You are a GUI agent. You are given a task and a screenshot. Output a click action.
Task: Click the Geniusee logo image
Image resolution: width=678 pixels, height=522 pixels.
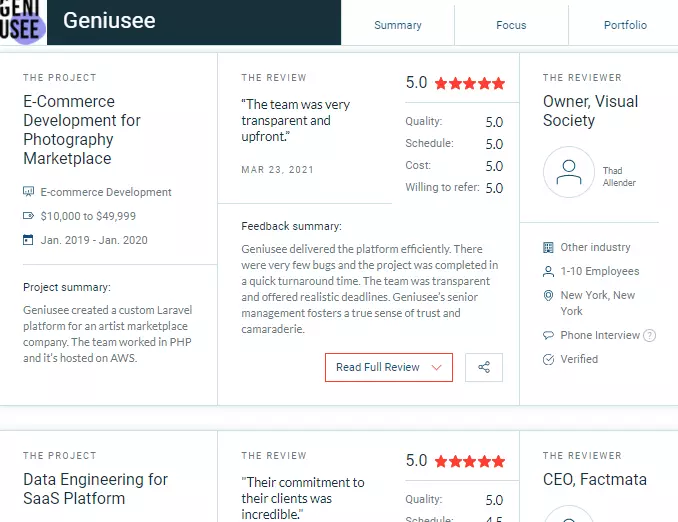pyautogui.click(x=22, y=22)
